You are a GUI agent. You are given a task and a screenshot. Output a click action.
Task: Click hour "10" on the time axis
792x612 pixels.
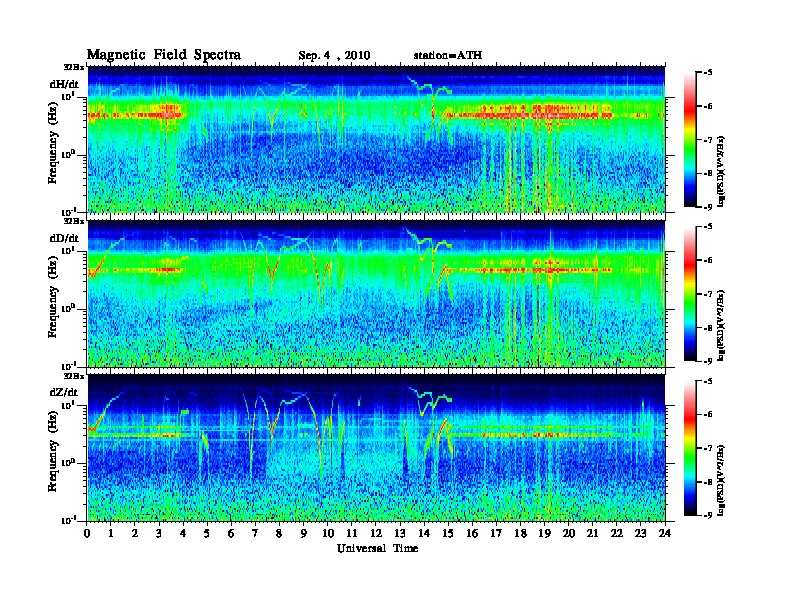tap(328, 534)
